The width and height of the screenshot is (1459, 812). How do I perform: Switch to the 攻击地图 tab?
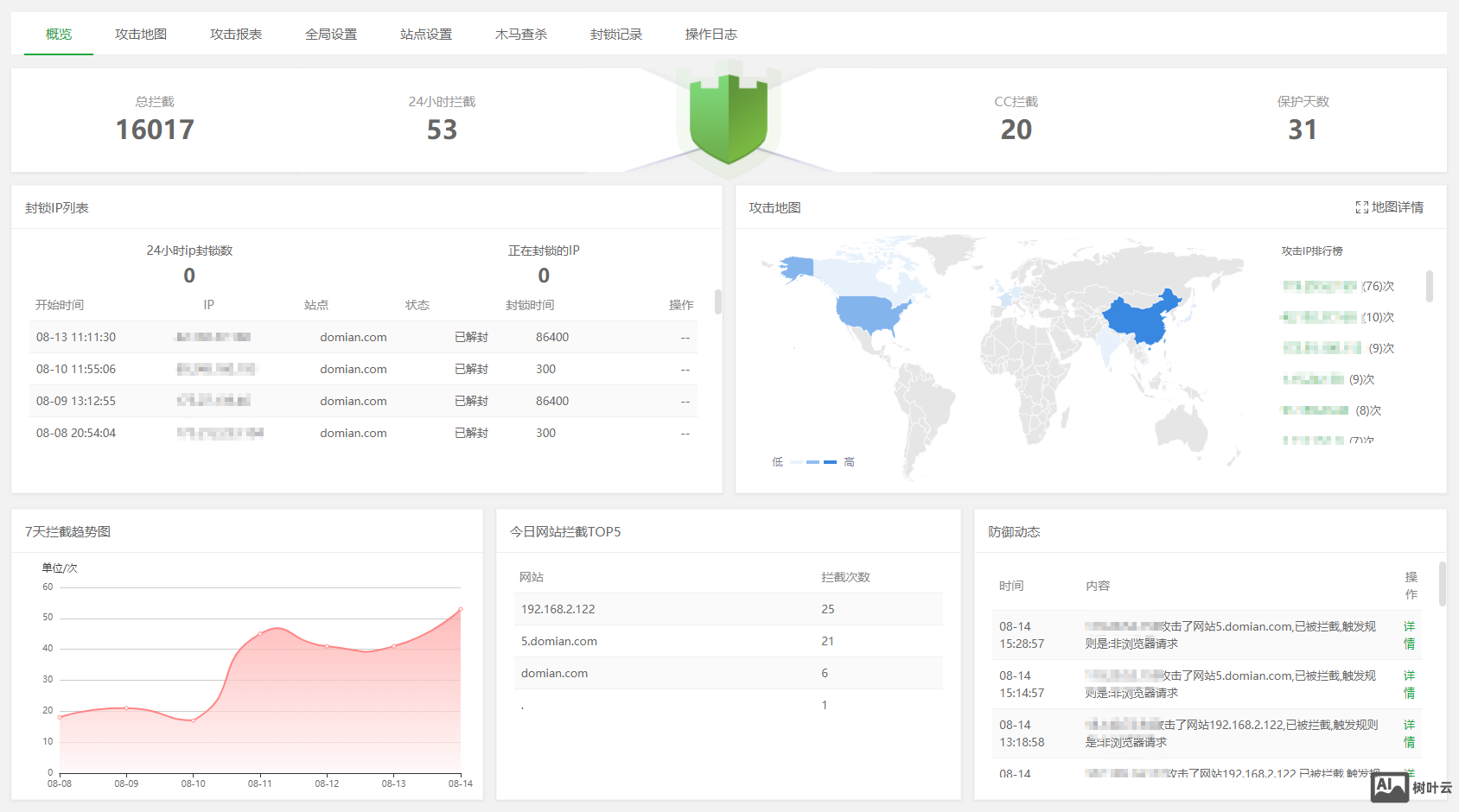pyautogui.click(x=141, y=35)
